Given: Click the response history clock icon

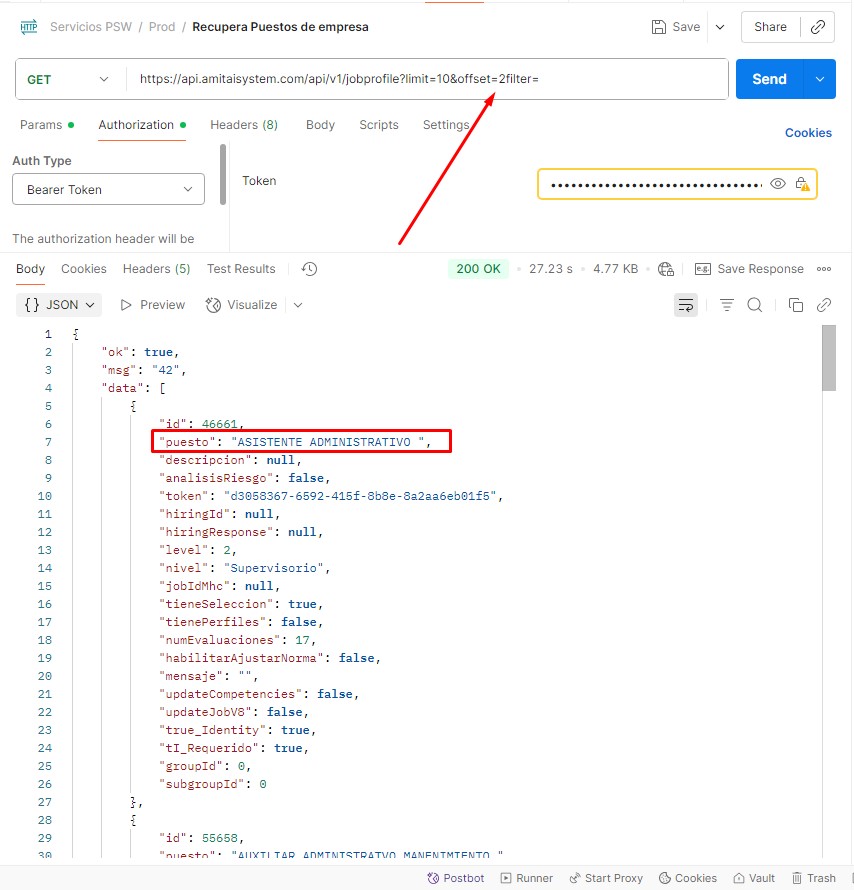Looking at the screenshot, I should [309, 269].
